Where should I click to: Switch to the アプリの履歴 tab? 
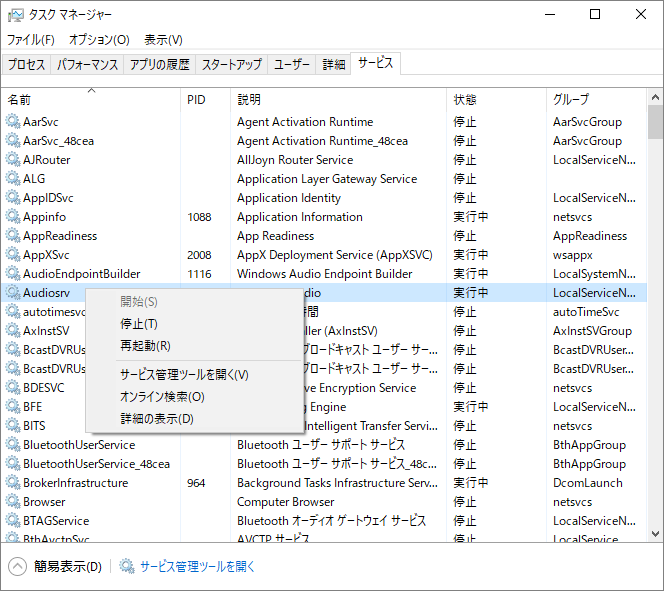[159, 64]
